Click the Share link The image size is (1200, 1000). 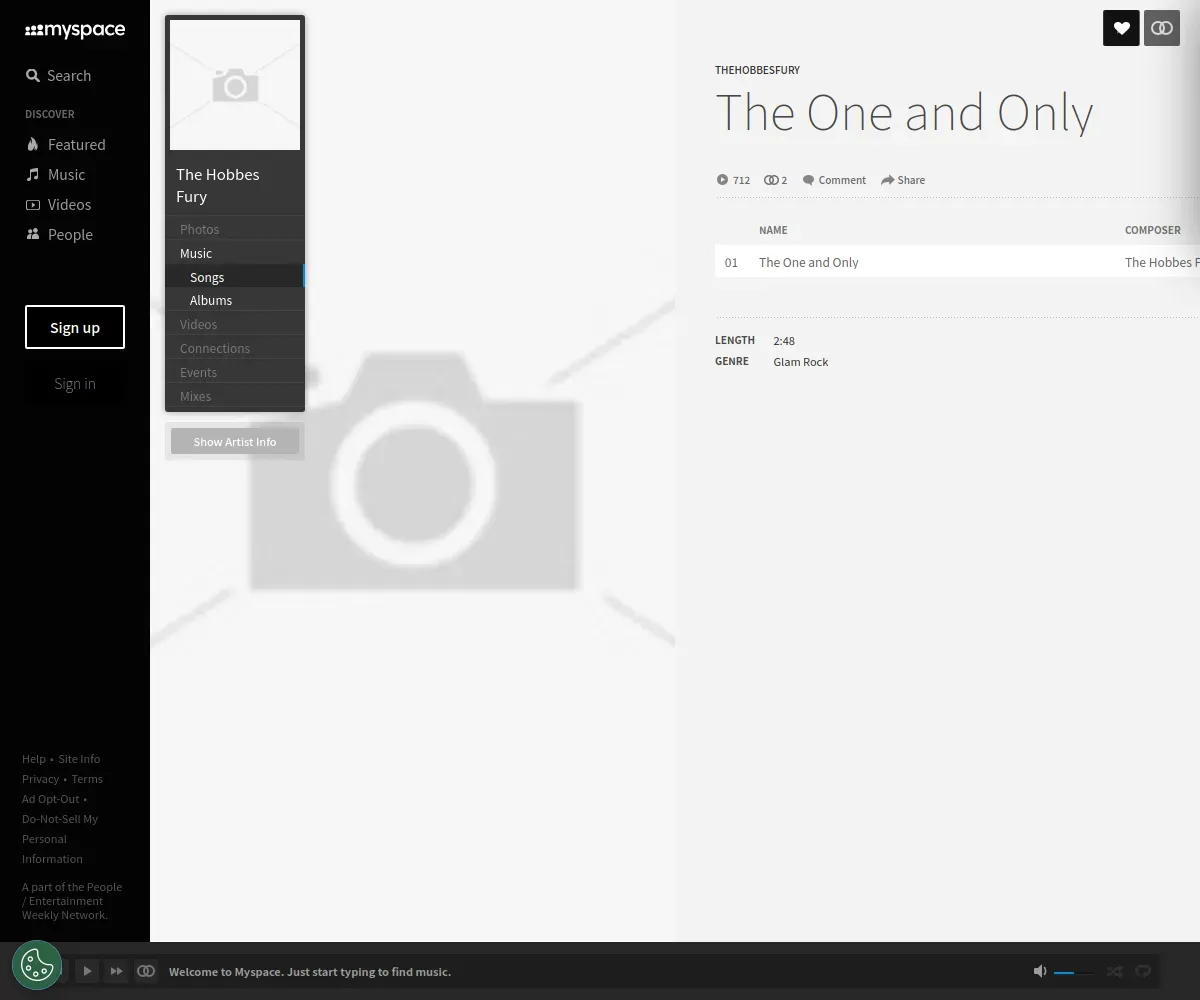tap(903, 180)
